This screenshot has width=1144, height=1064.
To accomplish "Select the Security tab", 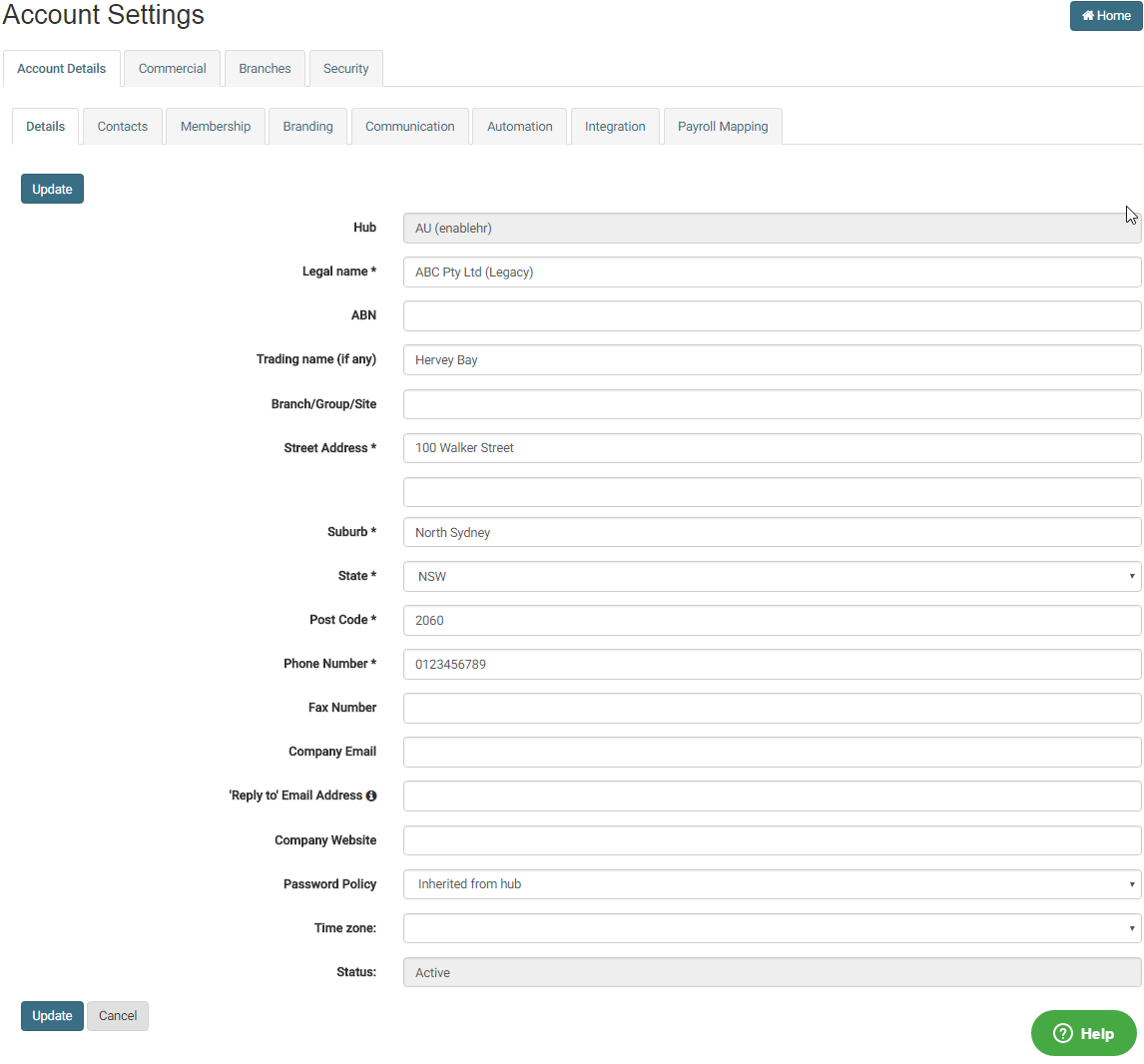I will [345, 69].
